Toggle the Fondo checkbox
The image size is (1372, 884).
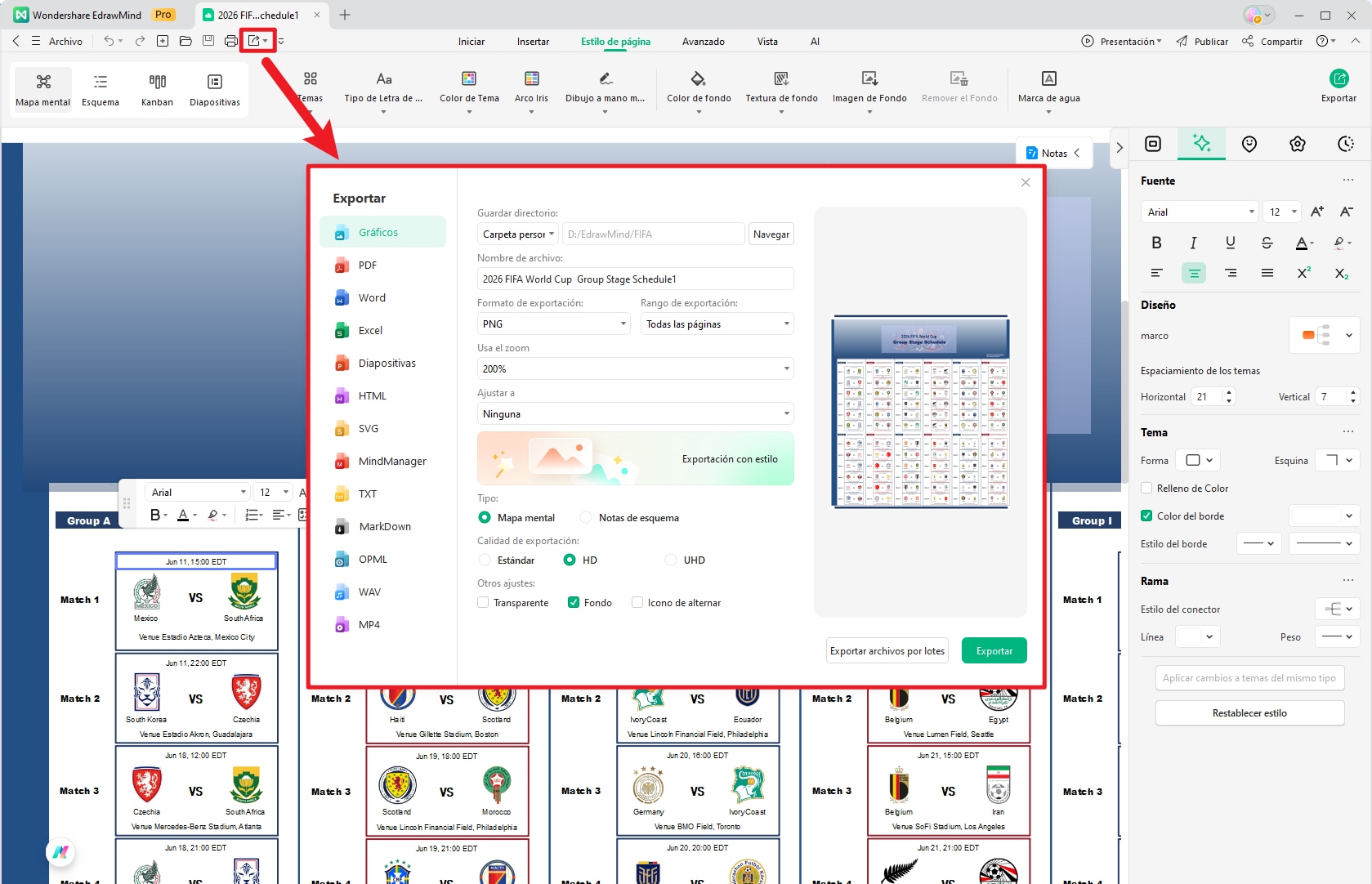pyautogui.click(x=574, y=602)
